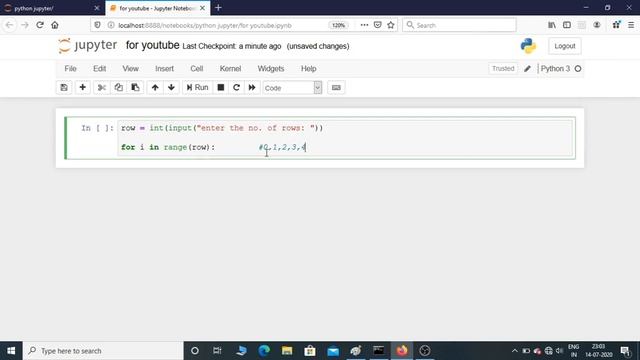
Task: Open Task View on taskbar
Action: pyautogui.click(x=217, y=351)
